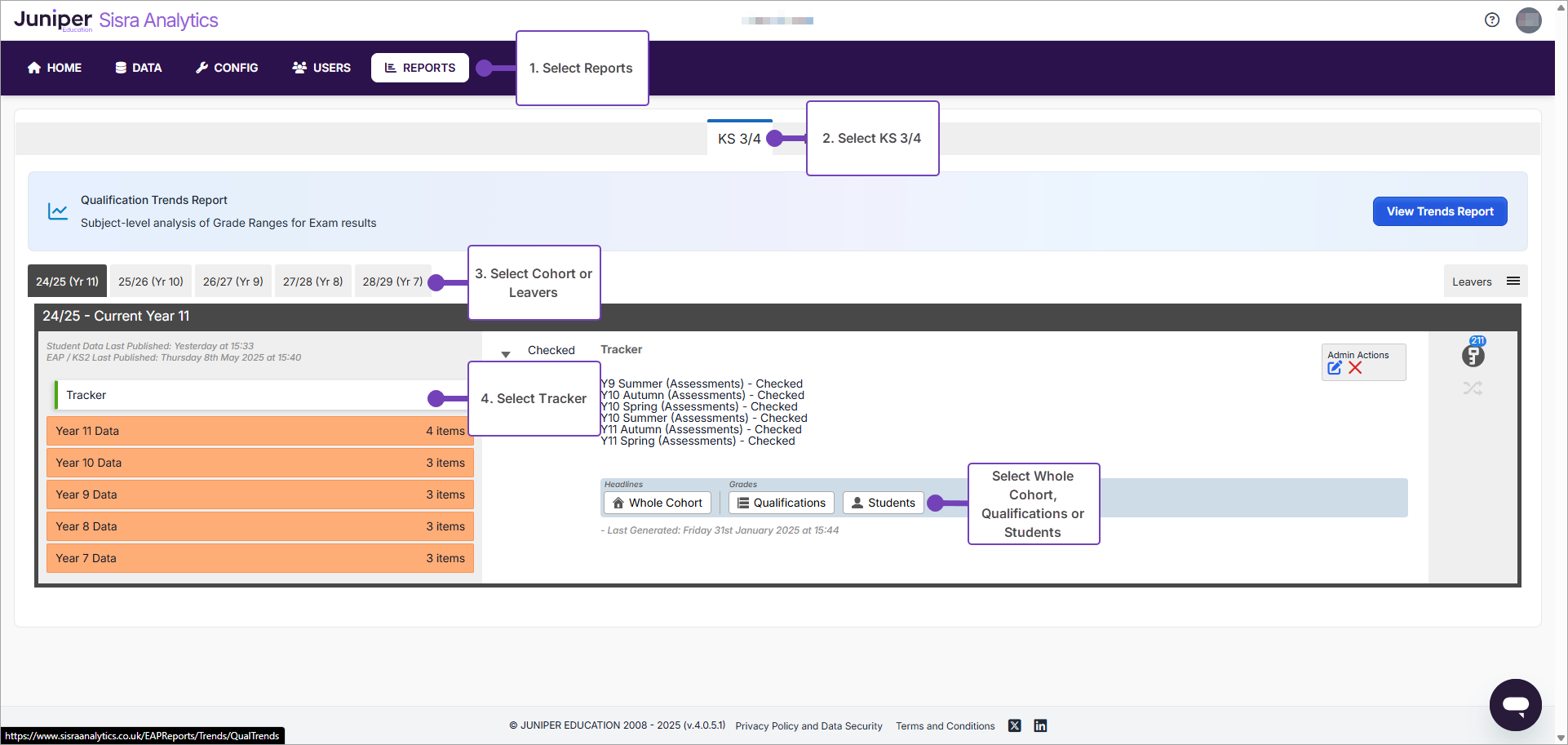Toggle the Checked column sort arrow
1568x745 pixels.
point(506,354)
